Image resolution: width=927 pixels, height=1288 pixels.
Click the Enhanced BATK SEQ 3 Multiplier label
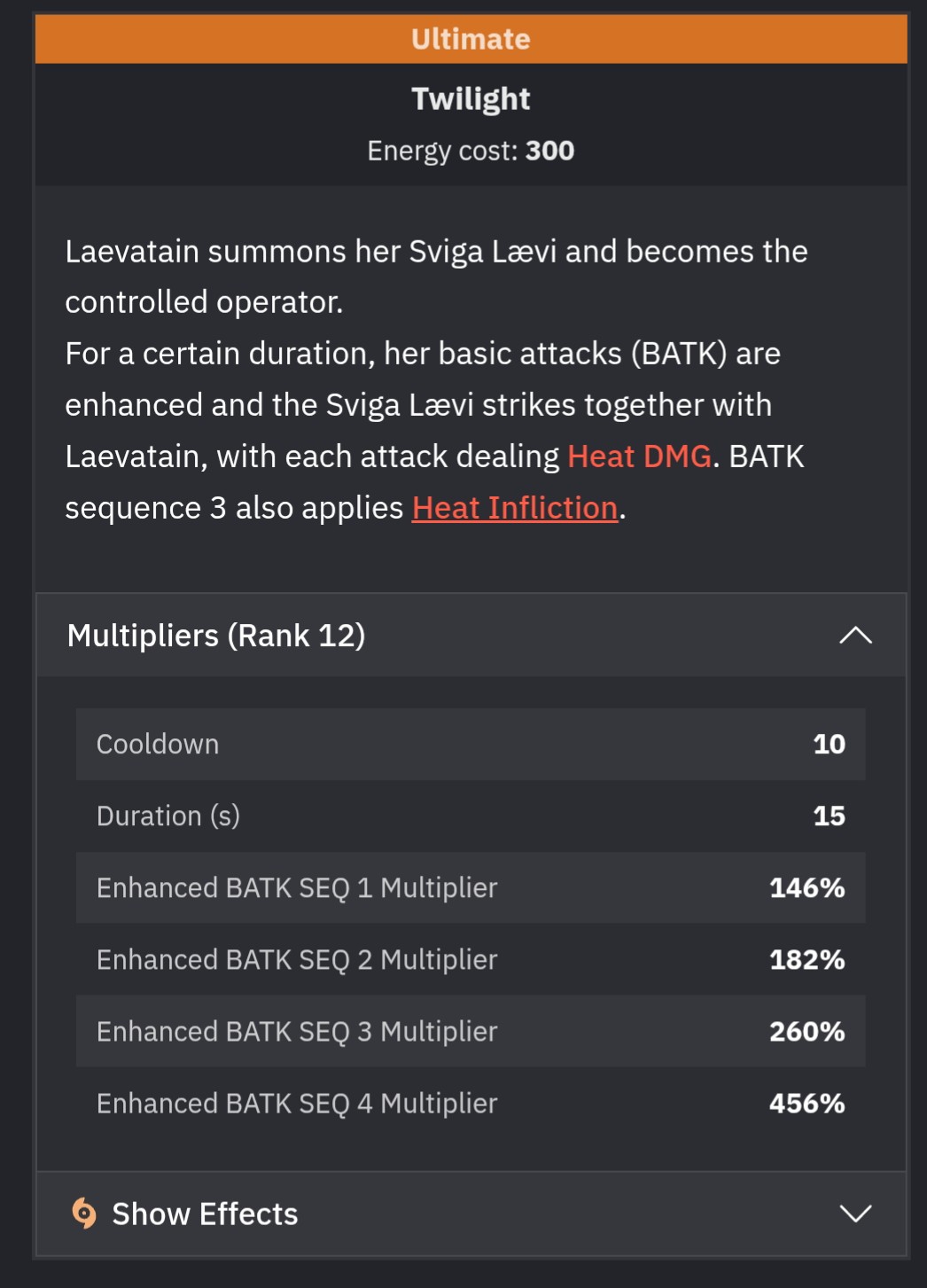[297, 1031]
